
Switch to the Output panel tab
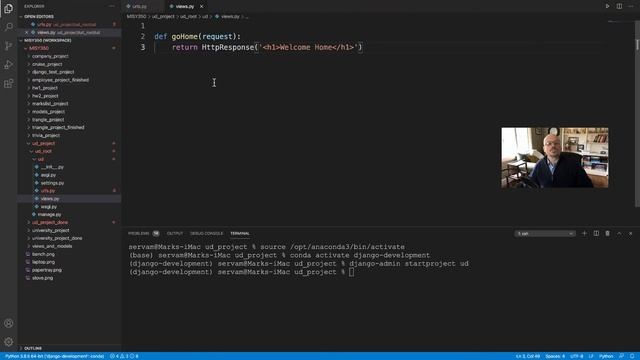pyautogui.click(x=175, y=233)
